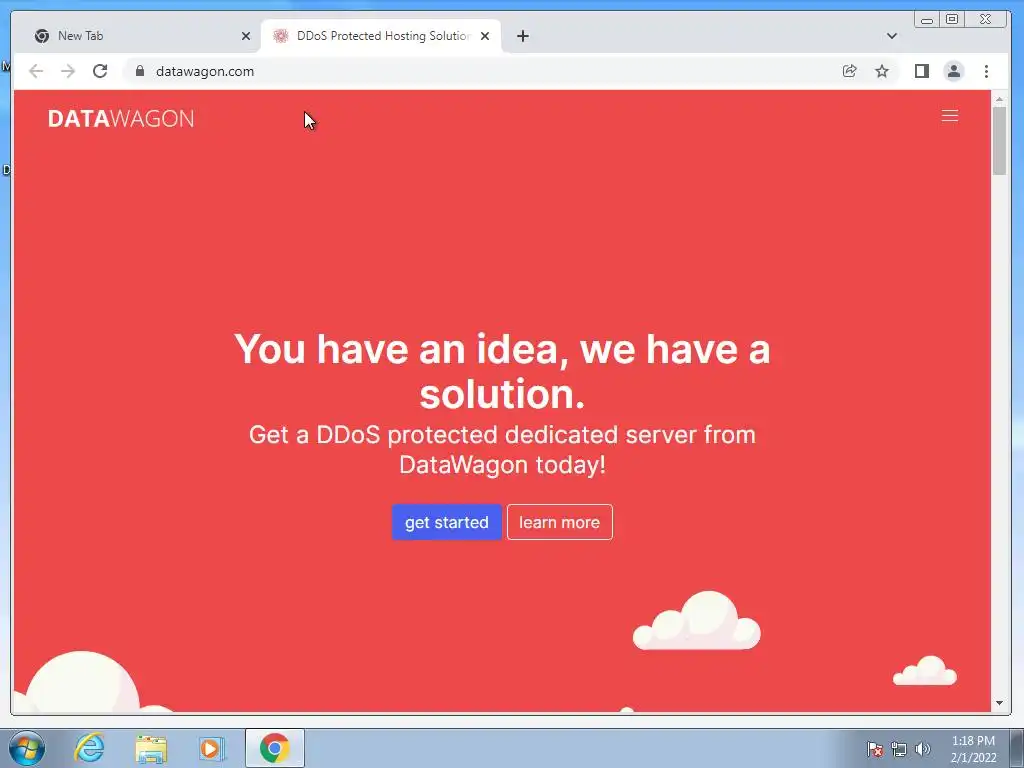Open the Windows Start menu
The width and height of the screenshot is (1024, 768).
(27, 748)
